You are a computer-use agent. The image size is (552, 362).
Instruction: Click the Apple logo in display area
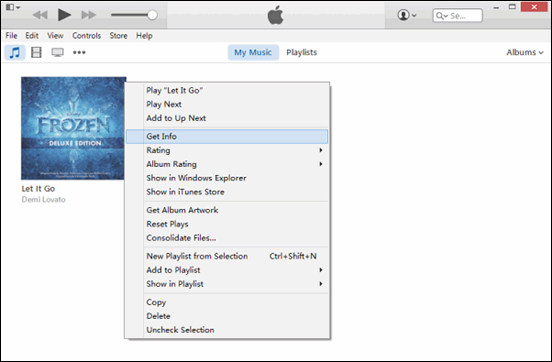click(x=276, y=15)
